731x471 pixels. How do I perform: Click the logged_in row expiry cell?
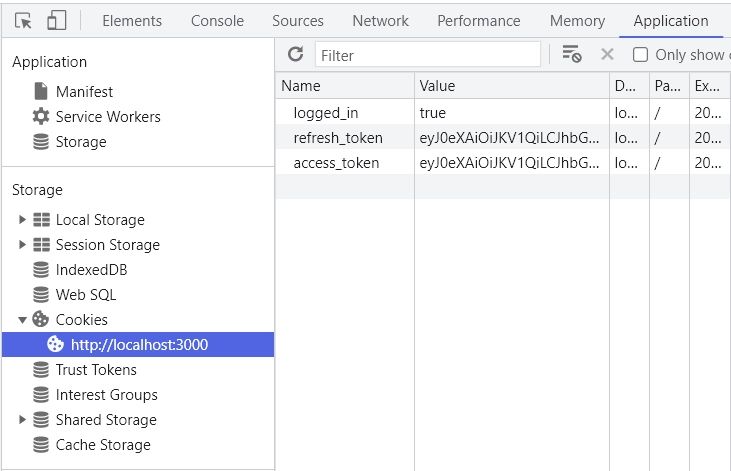point(710,112)
